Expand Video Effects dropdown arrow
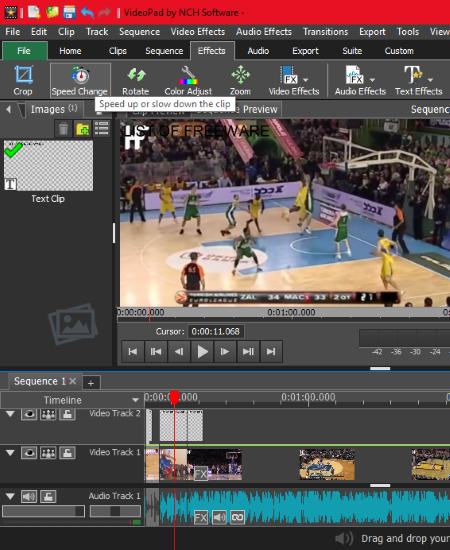This screenshot has width=450, height=550. click(x=306, y=80)
